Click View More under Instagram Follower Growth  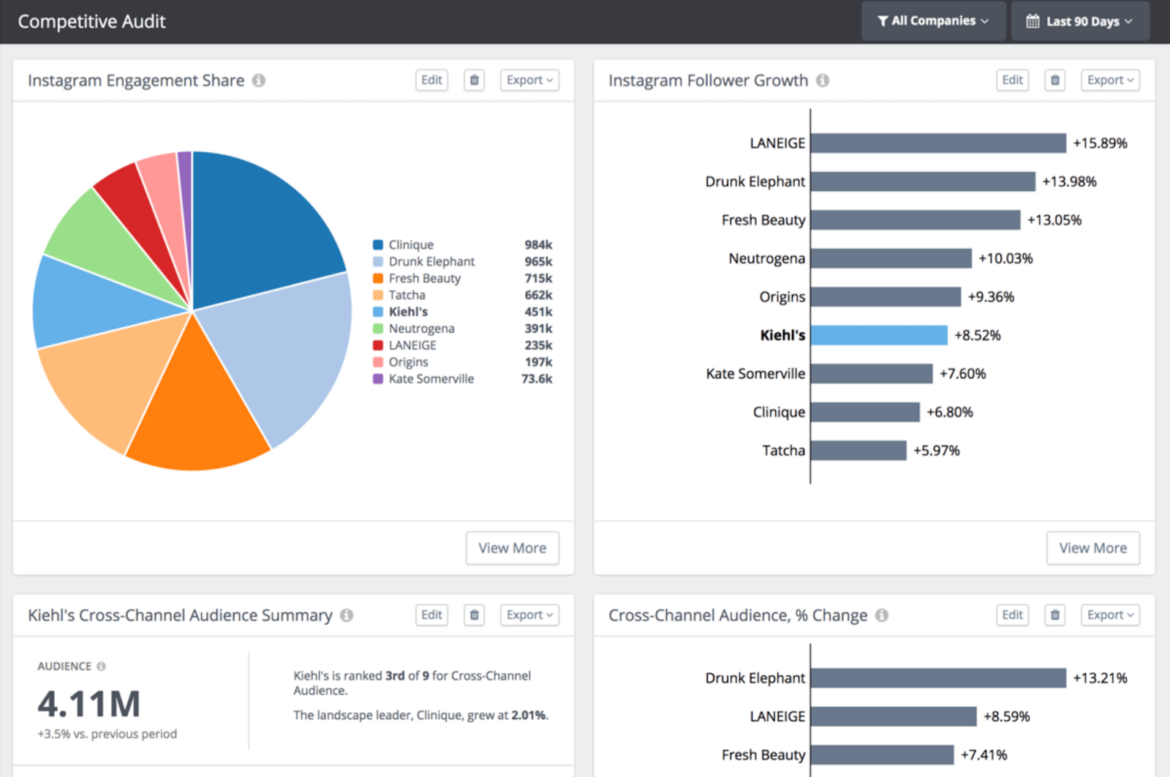(x=1093, y=548)
